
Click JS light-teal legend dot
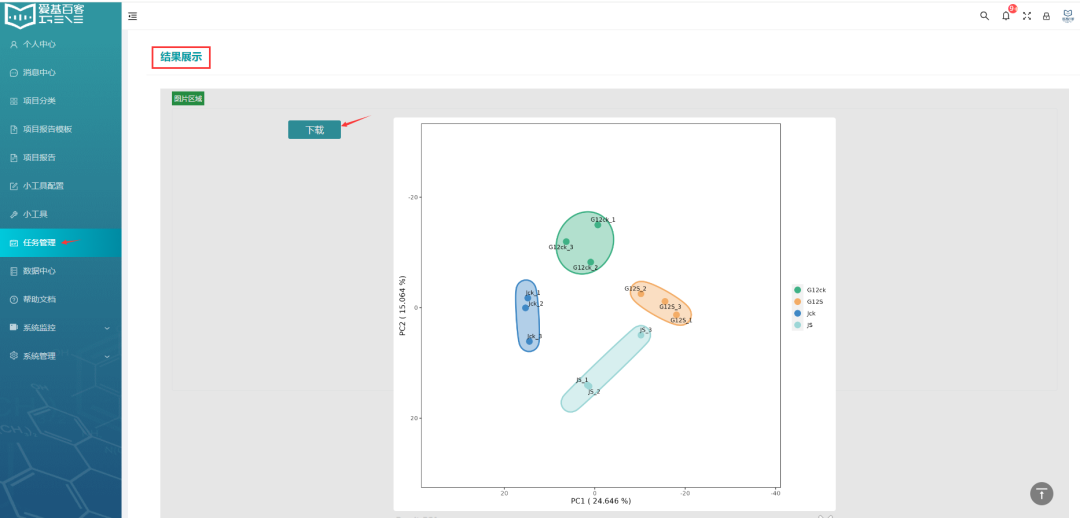coord(798,324)
